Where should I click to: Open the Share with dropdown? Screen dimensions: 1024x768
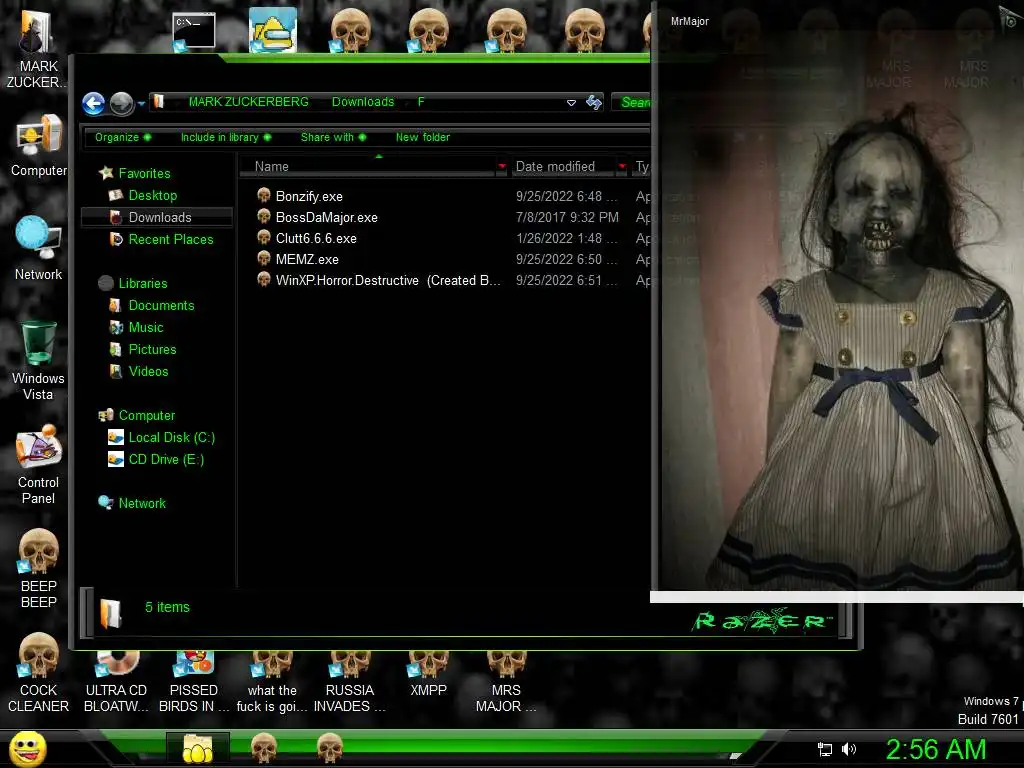333,137
